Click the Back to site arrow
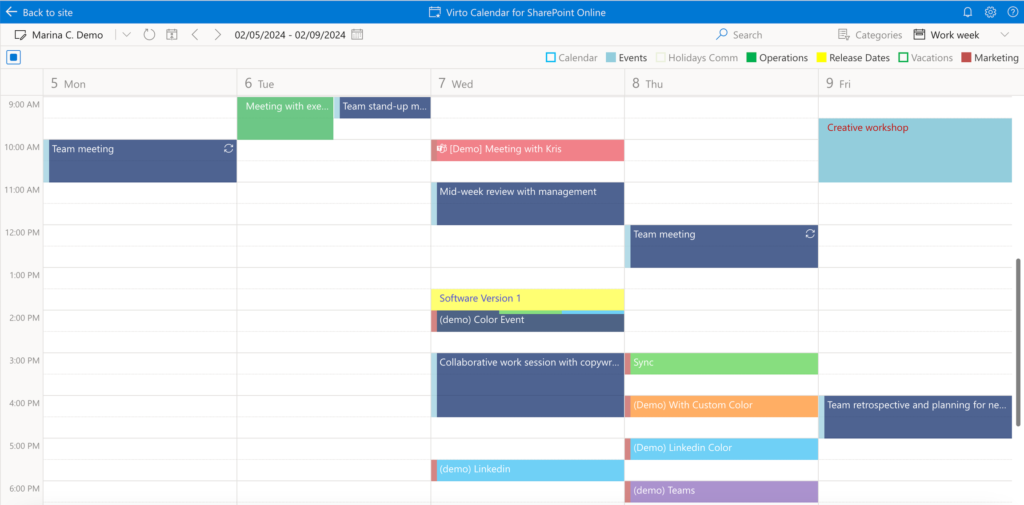The width and height of the screenshot is (1024, 505). point(11,12)
